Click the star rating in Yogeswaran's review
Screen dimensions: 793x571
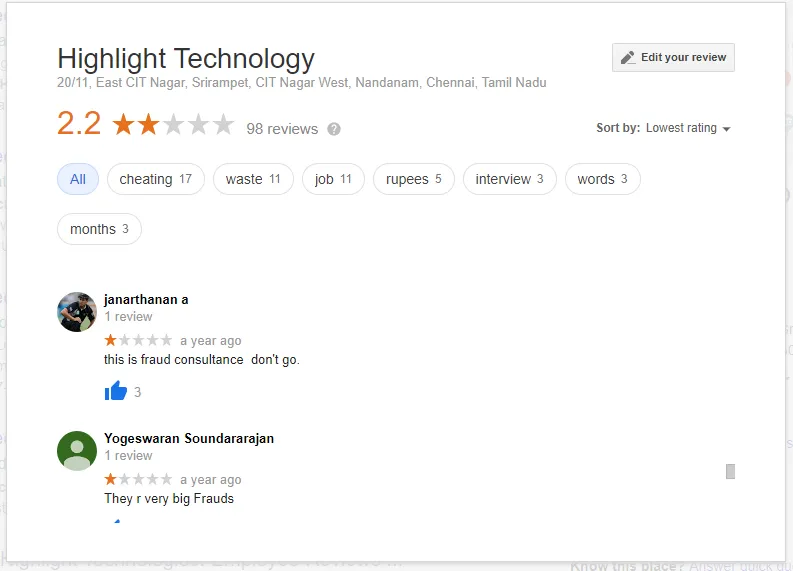point(138,479)
